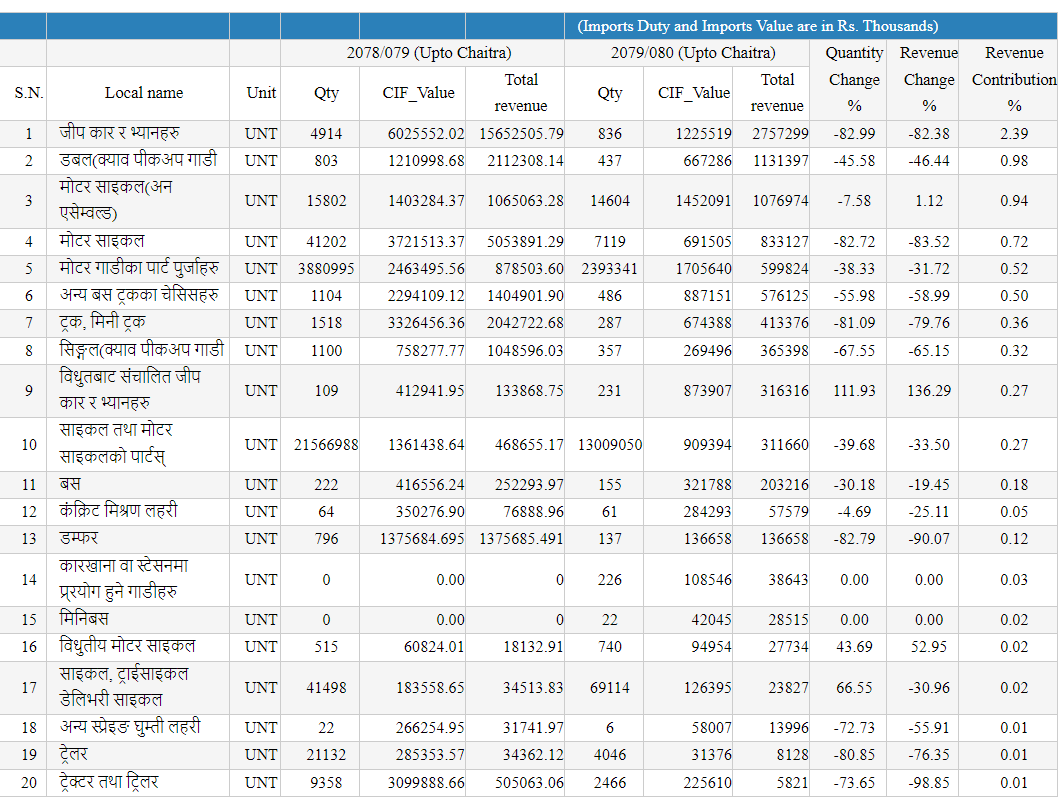Click the "2078/079 (Upto Chaitra)" group header
1062x797 pixels.
pyautogui.click(x=429, y=53)
